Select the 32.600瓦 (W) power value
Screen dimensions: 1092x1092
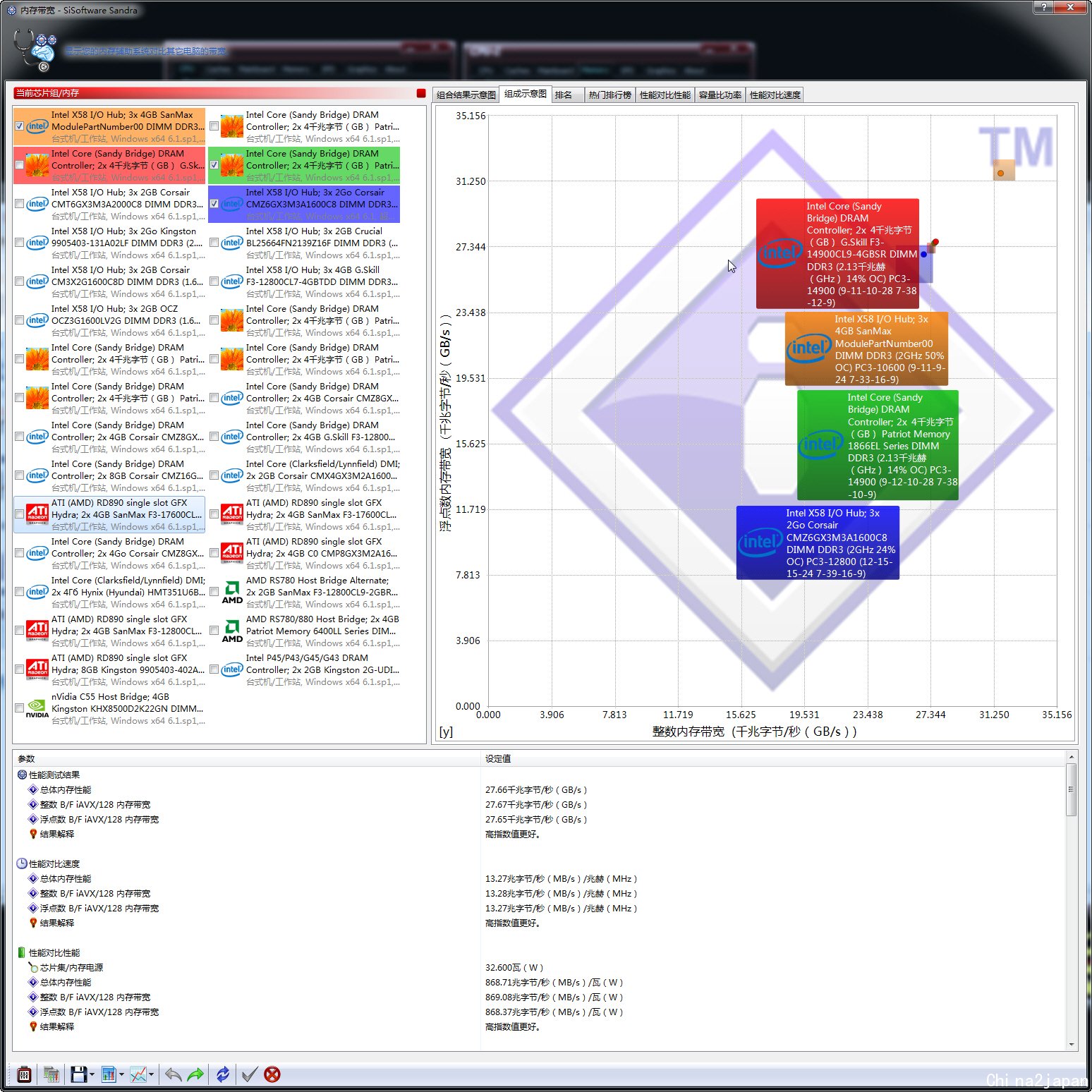pyautogui.click(x=514, y=967)
